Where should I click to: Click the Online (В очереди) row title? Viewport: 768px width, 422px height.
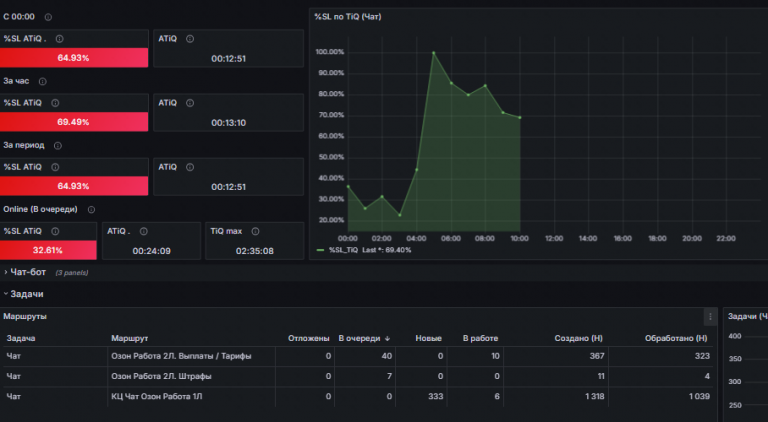pos(40,210)
